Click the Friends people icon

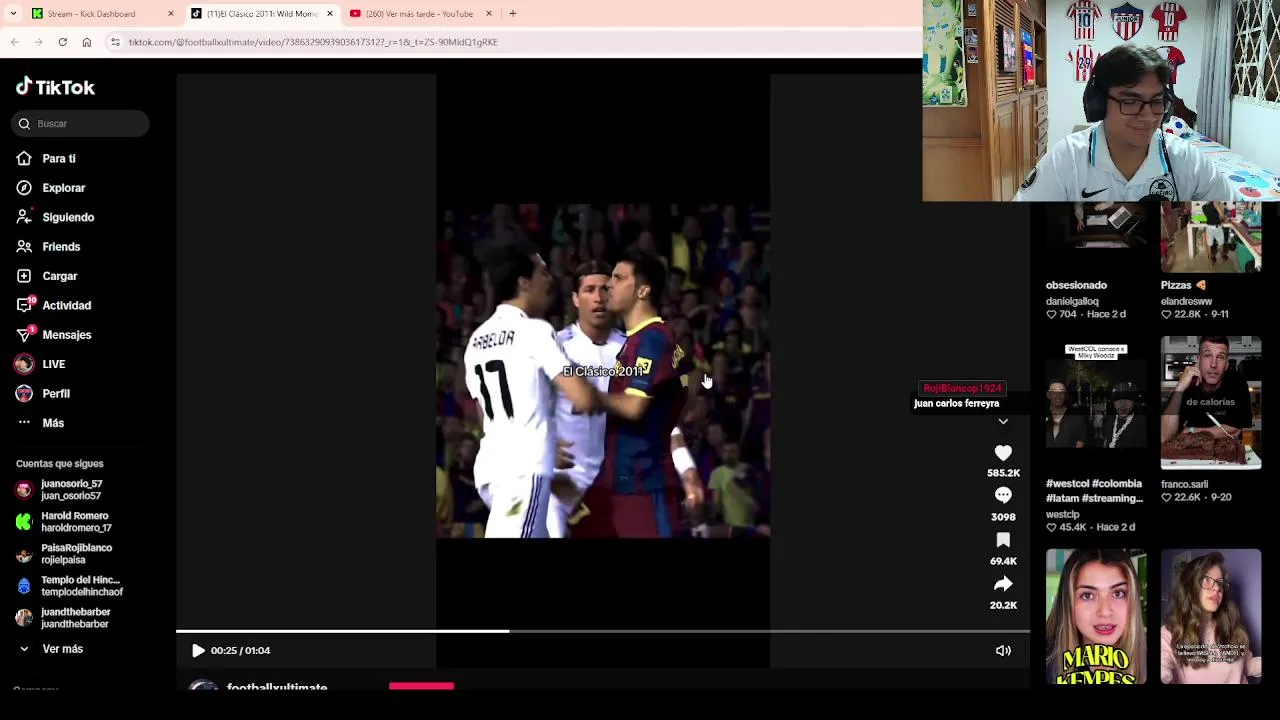(x=24, y=247)
